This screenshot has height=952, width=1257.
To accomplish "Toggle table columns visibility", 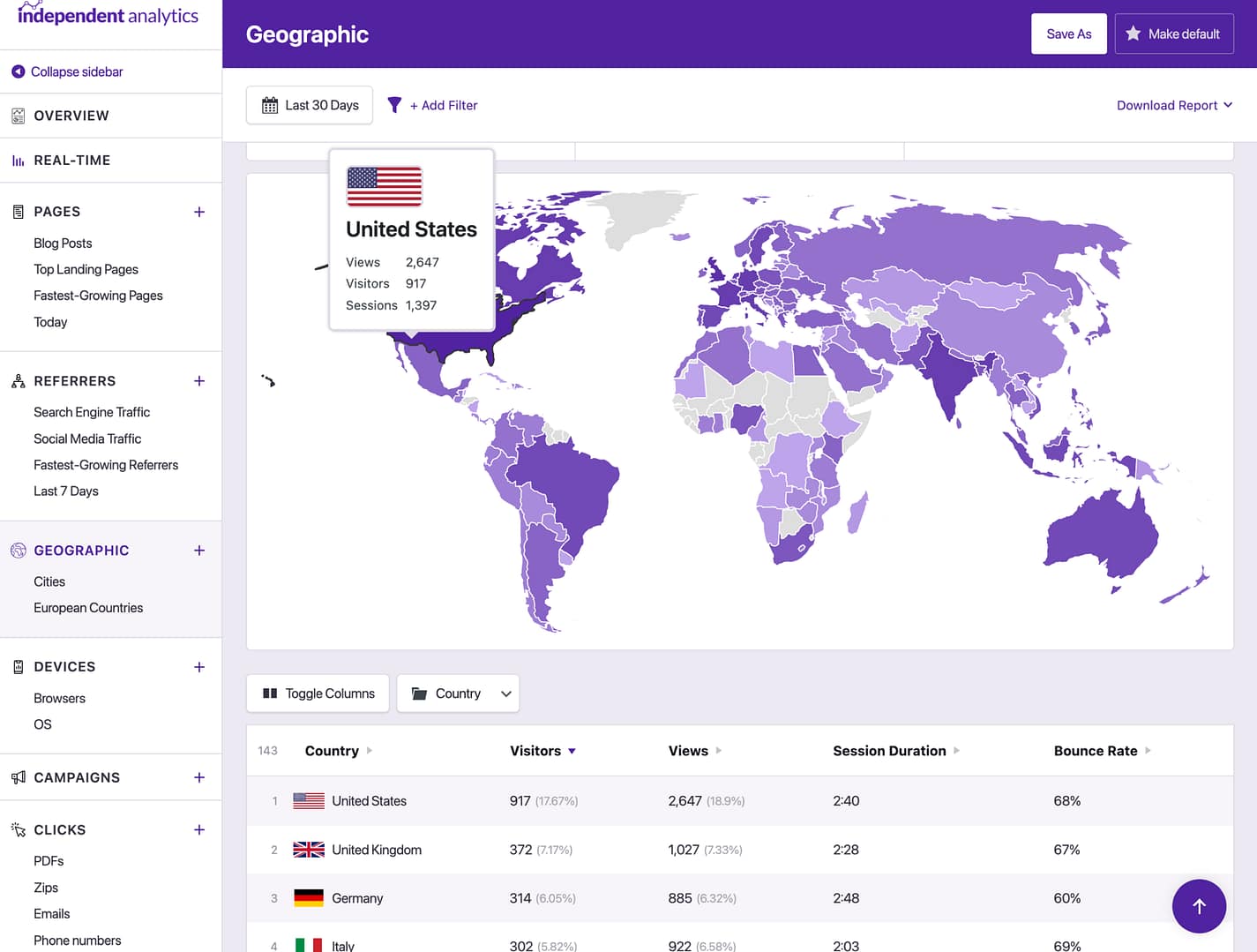I will pos(318,693).
